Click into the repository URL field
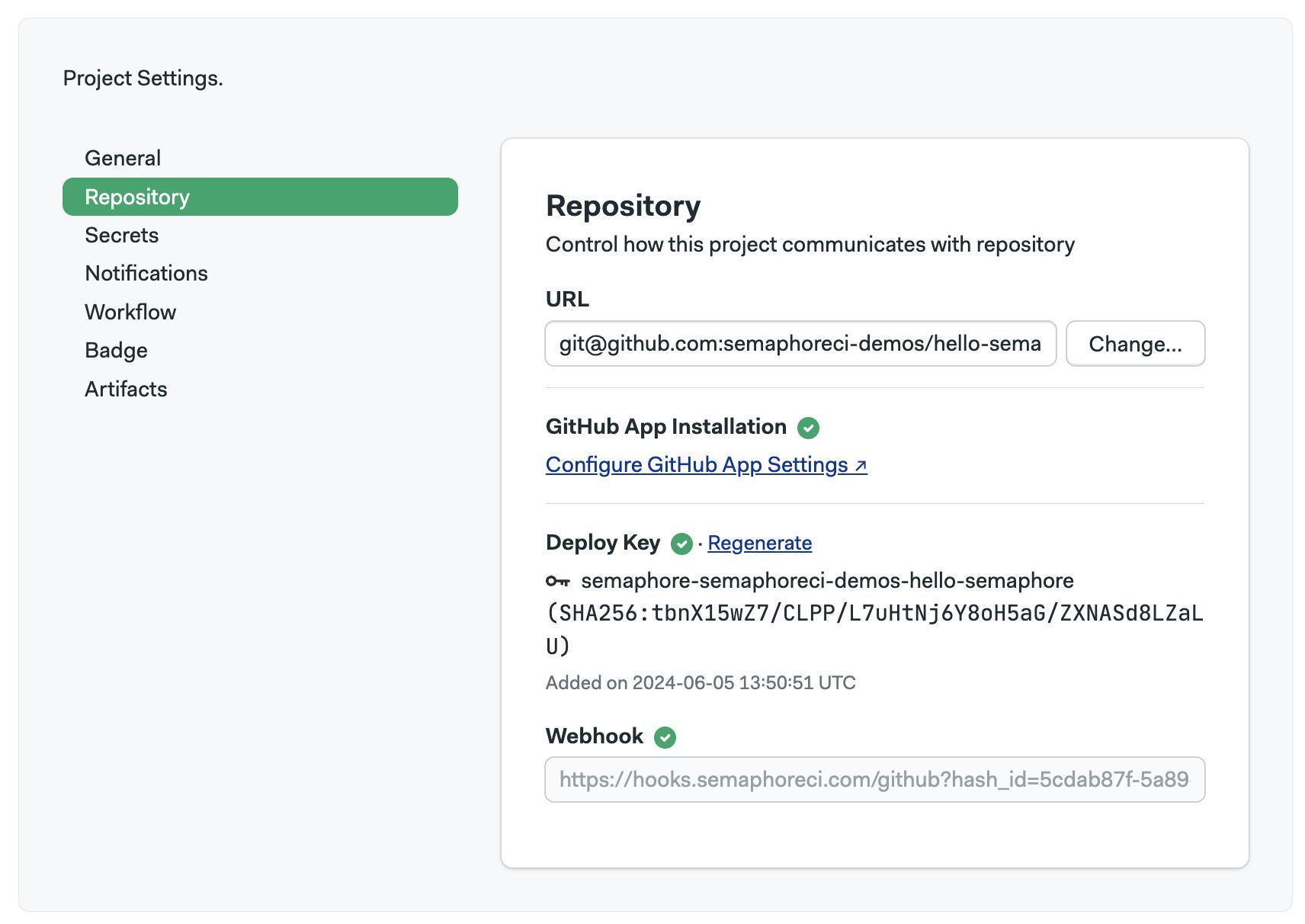This screenshot has width=1305, height=924. 800,344
